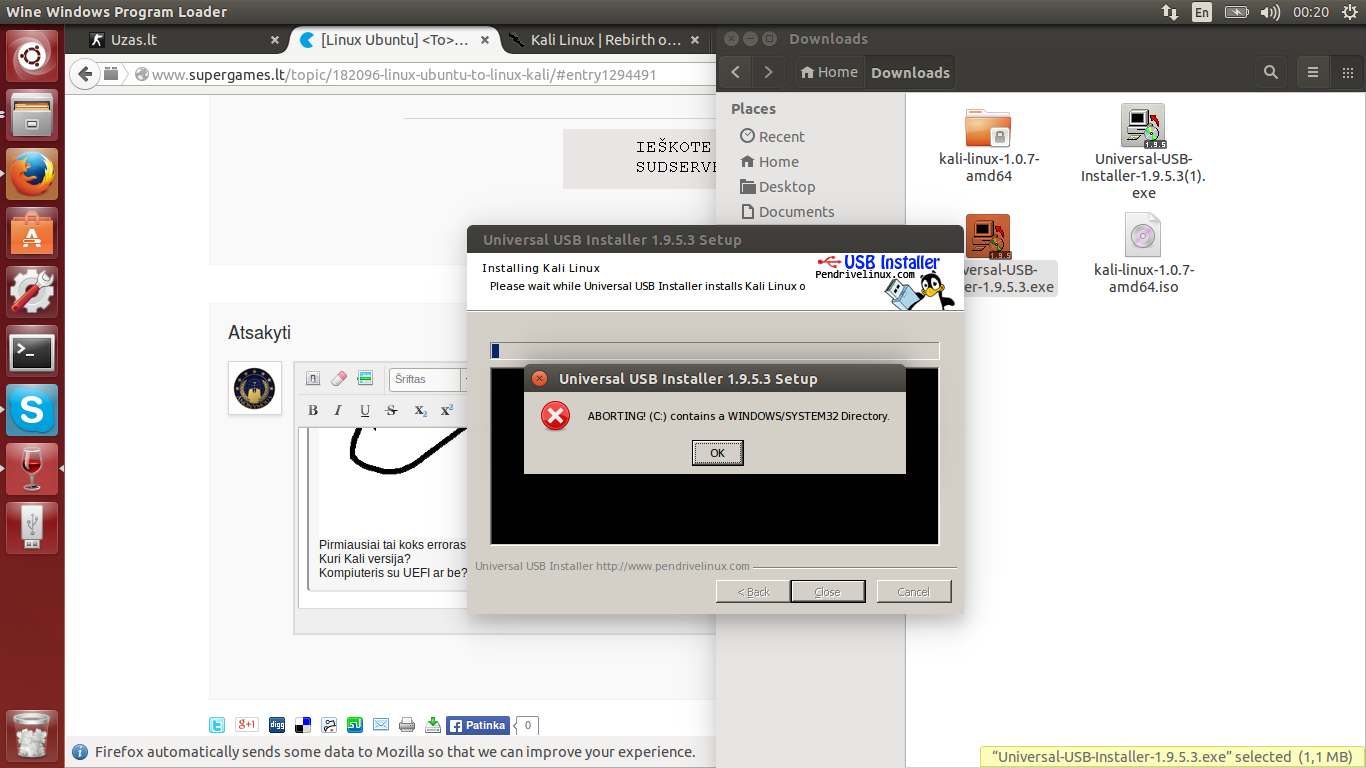Toggle italic formatting in reply editor

coord(338,410)
